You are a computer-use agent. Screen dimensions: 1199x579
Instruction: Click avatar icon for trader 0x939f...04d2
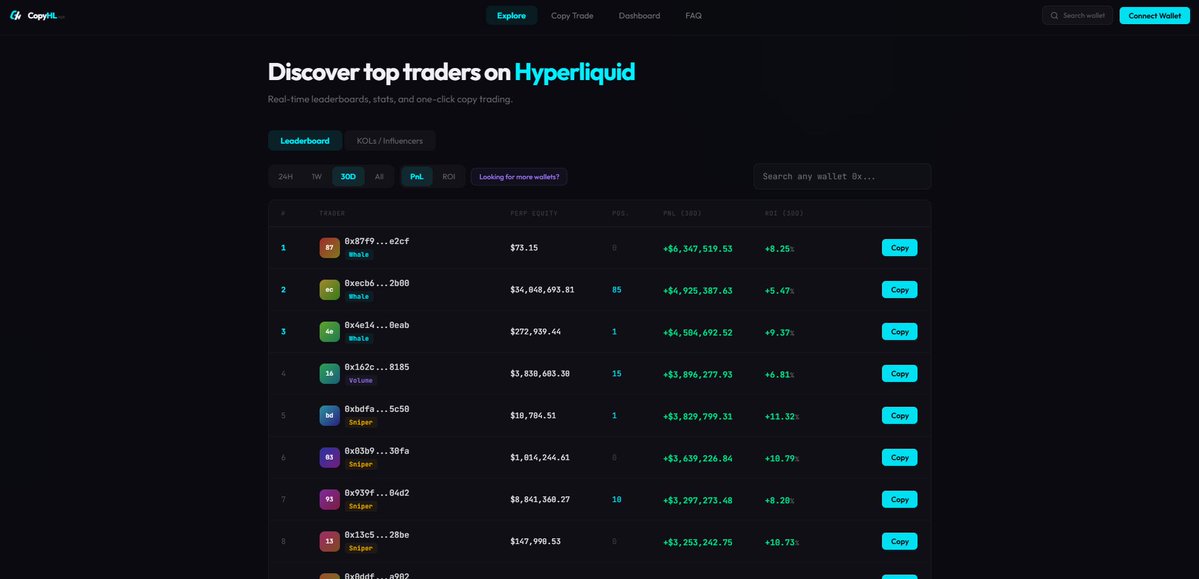click(330, 499)
